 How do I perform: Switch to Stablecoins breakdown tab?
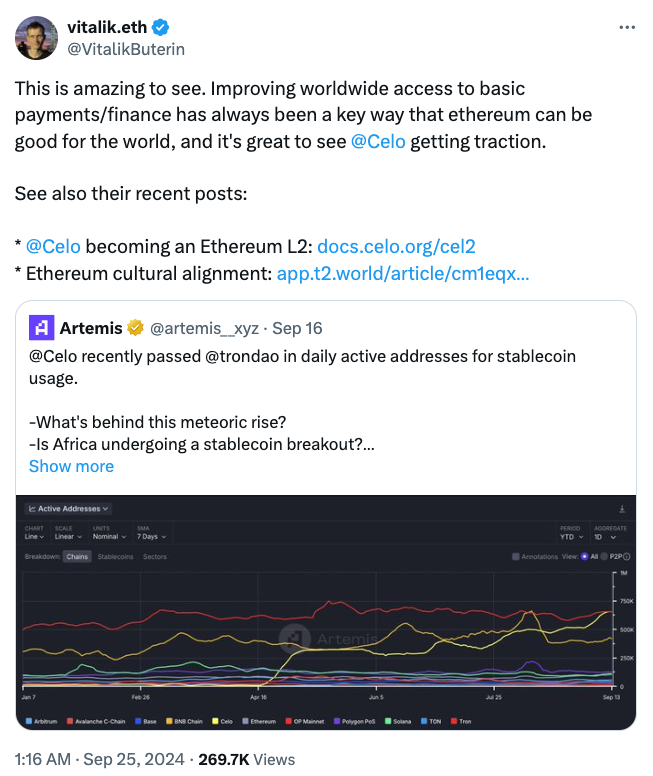(115, 557)
